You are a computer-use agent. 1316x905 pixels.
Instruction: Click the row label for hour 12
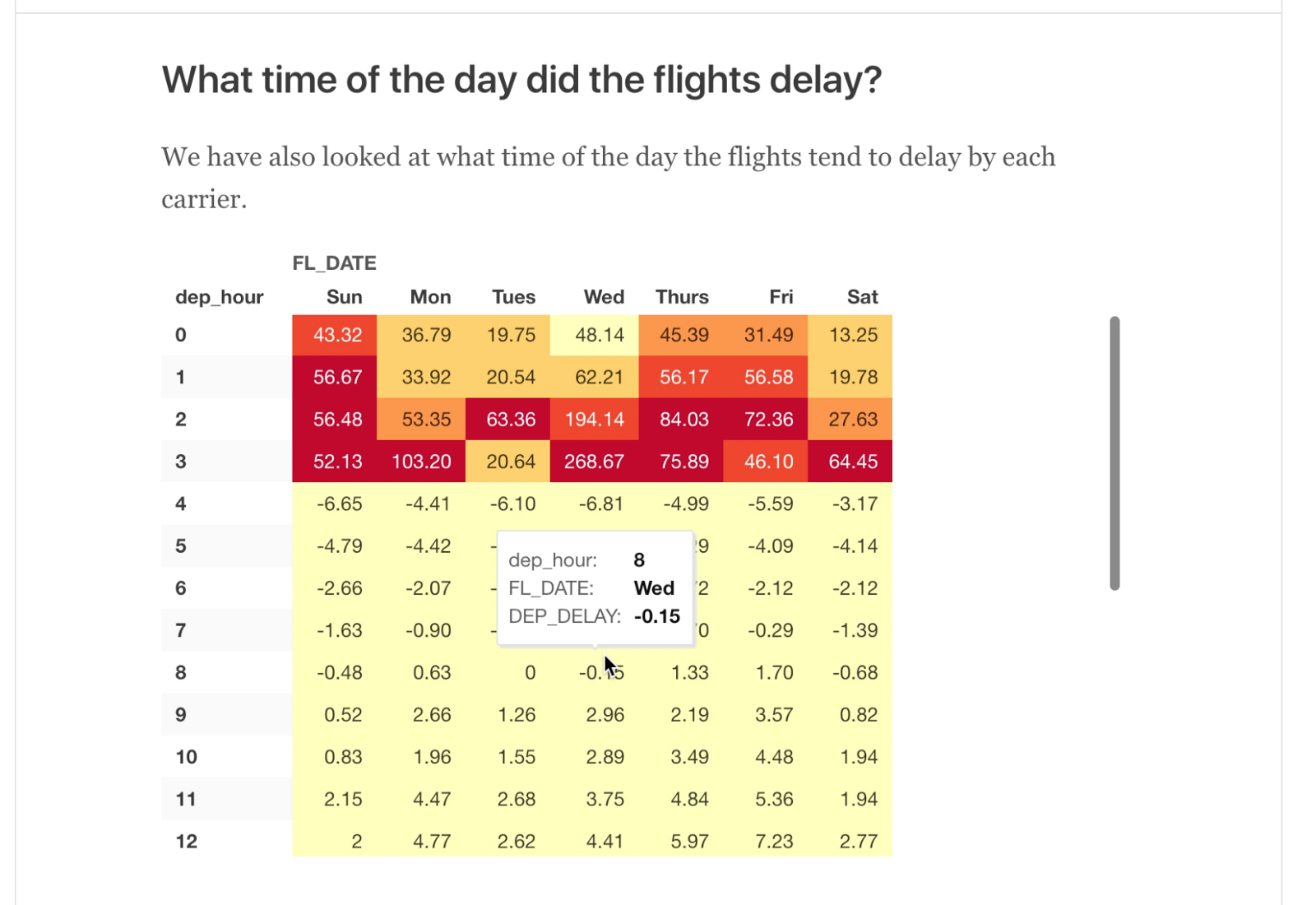pyautogui.click(x=187, y=842)
